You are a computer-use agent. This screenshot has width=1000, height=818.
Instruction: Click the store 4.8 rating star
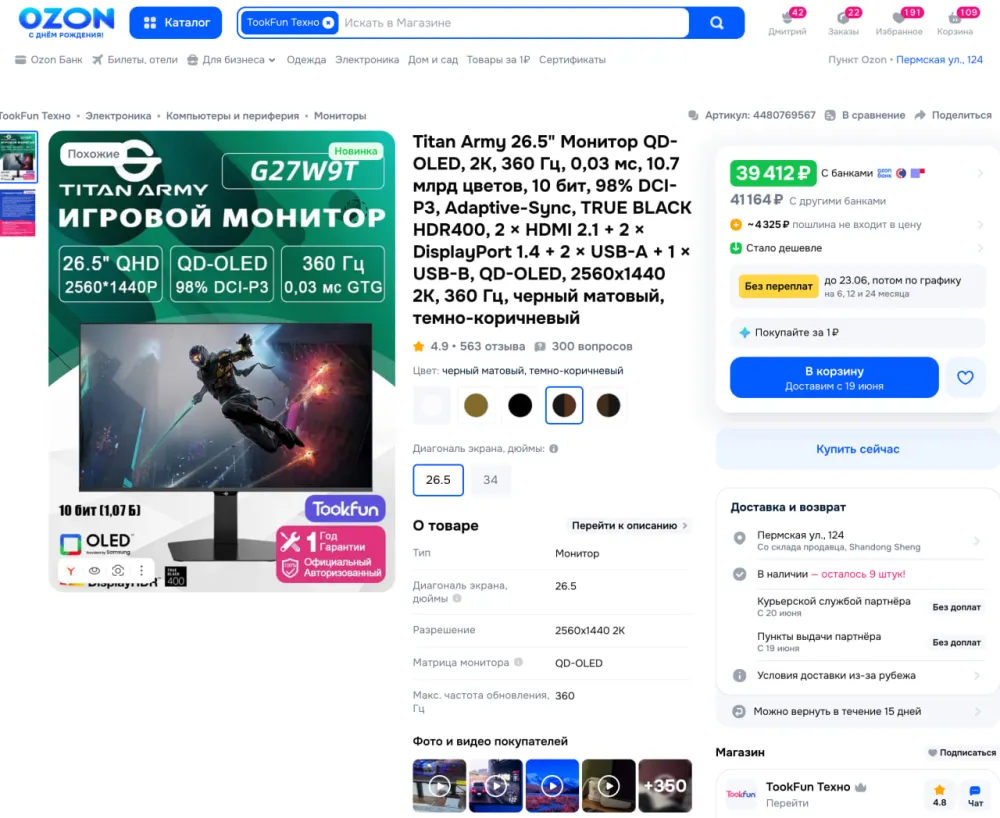(939, 791)
